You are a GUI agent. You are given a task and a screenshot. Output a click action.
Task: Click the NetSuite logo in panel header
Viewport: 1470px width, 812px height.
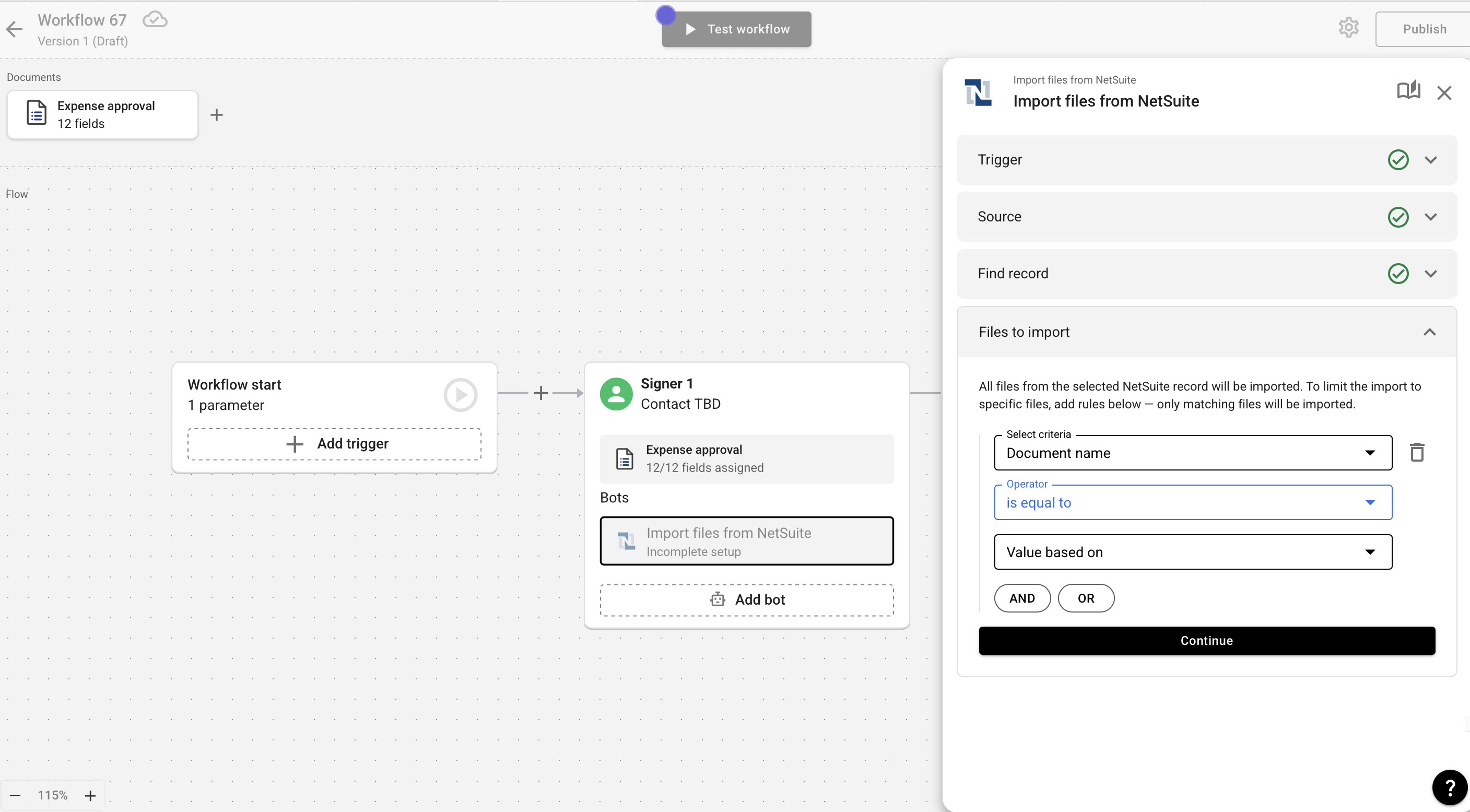coord(978,92)
